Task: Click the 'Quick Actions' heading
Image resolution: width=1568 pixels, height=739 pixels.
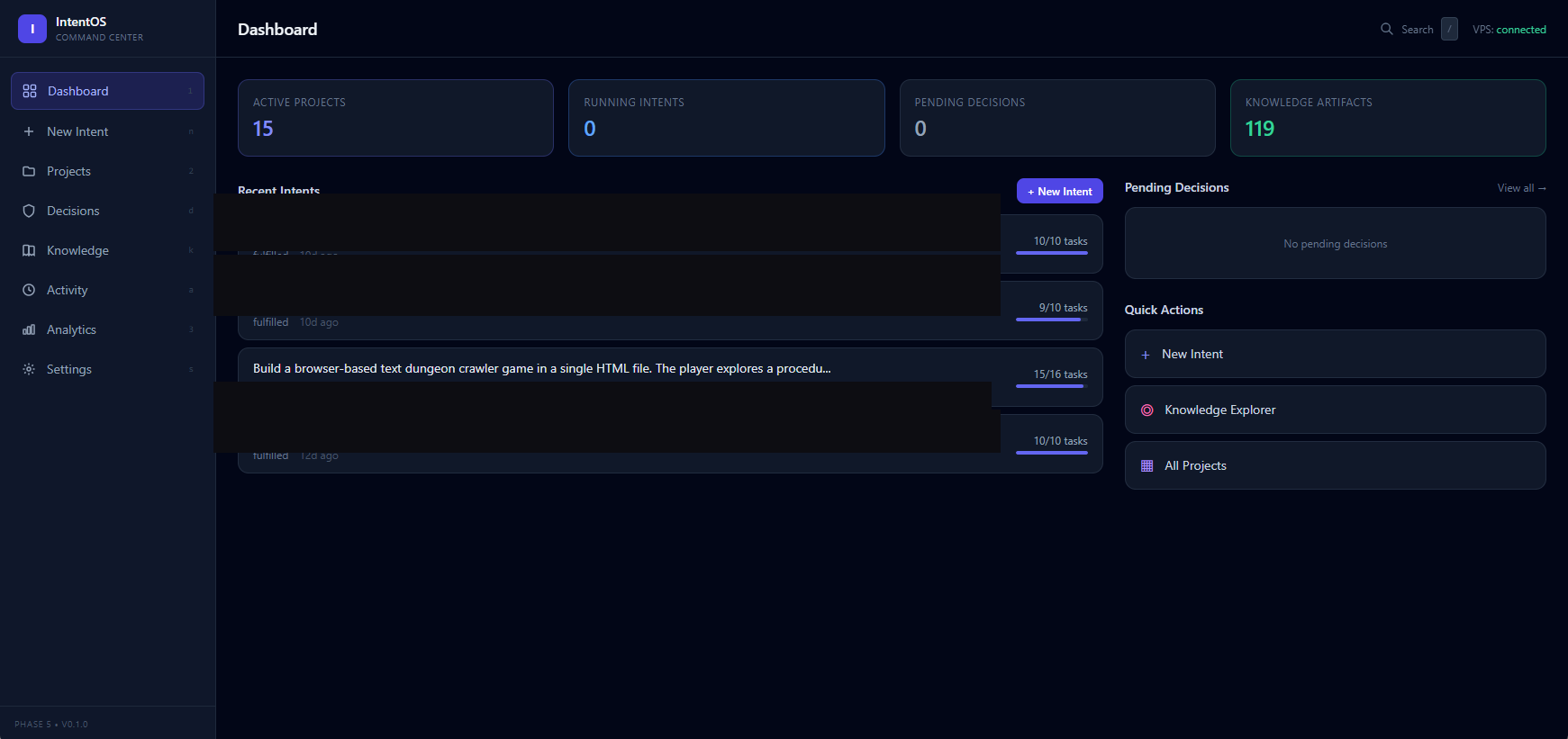Action: 1164,310
